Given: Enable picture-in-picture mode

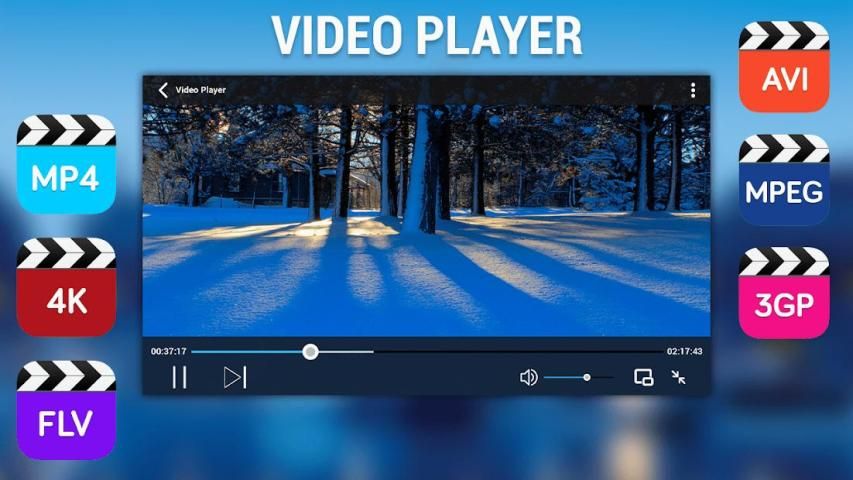Looking at the screenshot, I should [x=644, y=377].
